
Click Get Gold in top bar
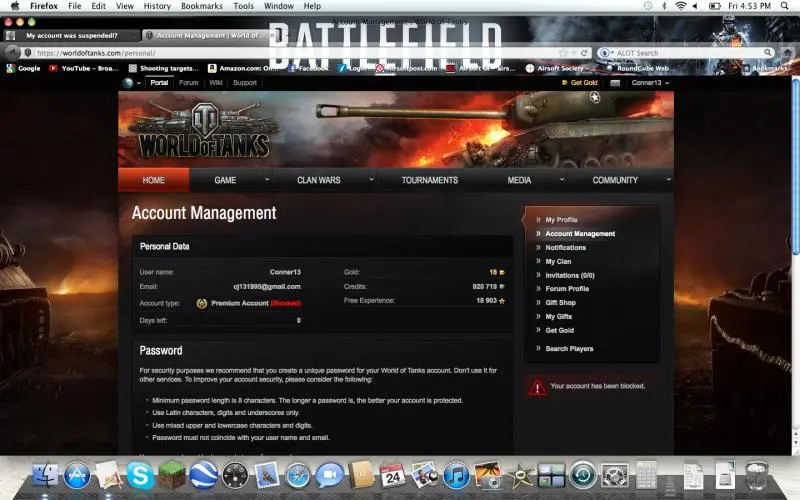tap(580, 83)
